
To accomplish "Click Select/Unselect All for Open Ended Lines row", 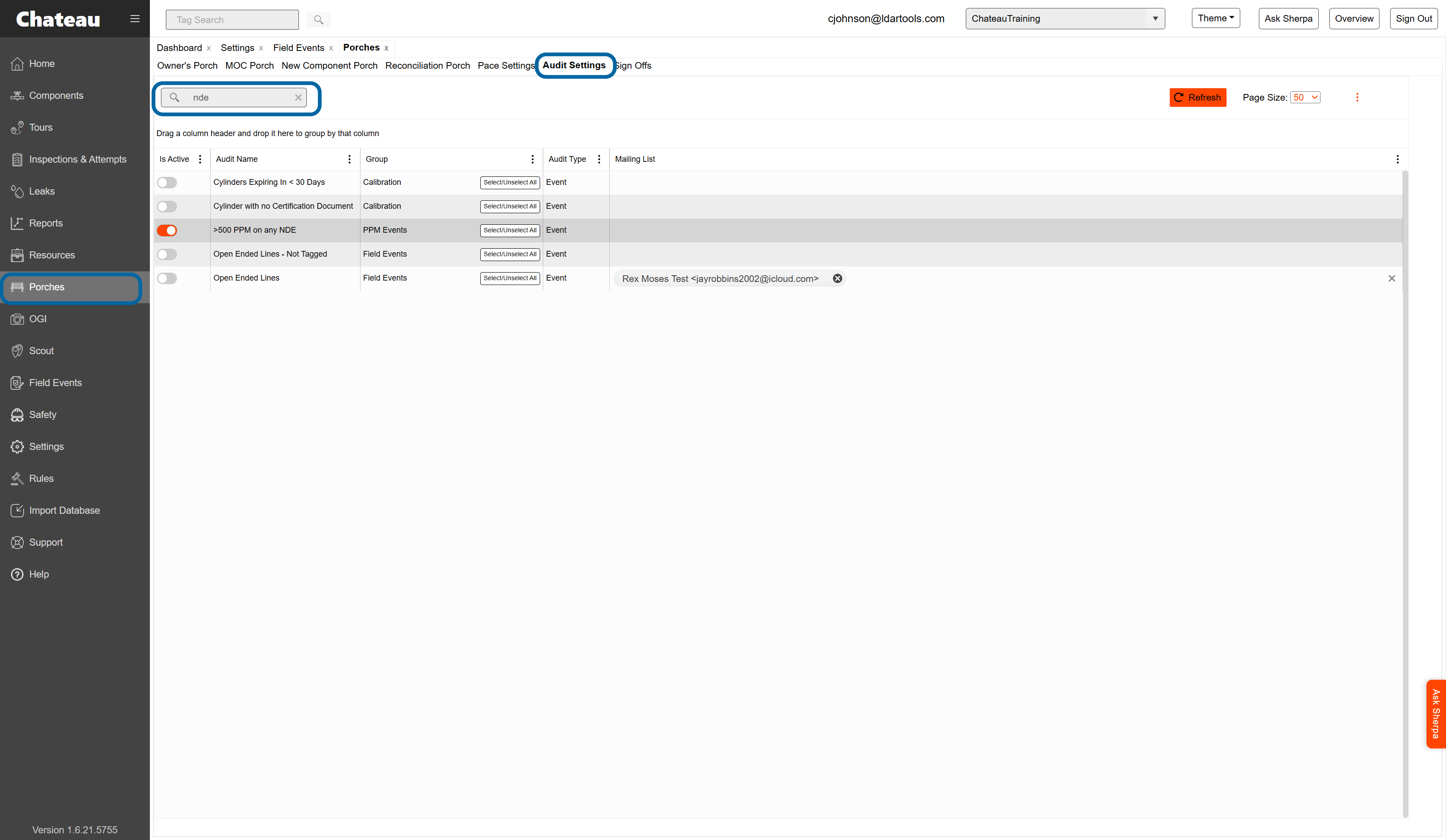I will pyautogui.click(x=509, y=278).
